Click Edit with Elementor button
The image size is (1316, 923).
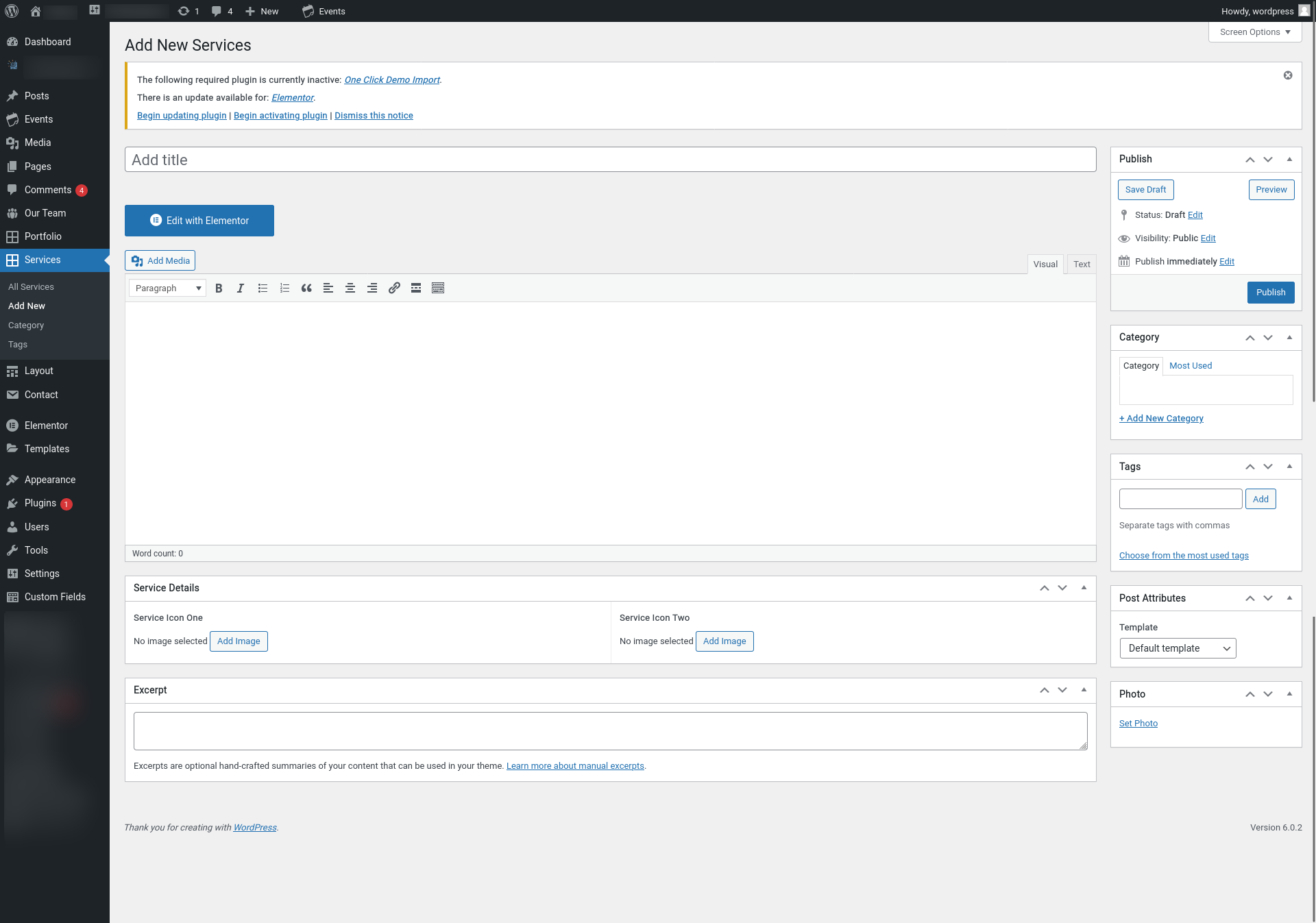(x=199, y=221)
